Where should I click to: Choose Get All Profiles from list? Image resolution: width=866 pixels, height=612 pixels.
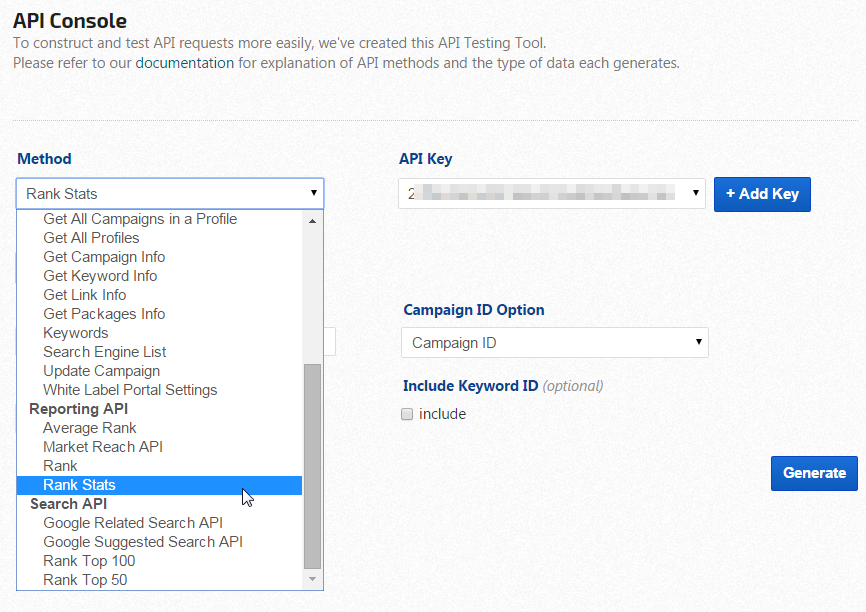coord(91,238)
